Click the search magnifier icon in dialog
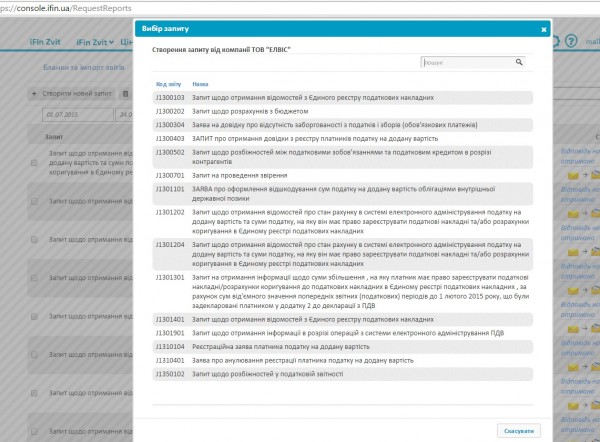600x442 pixels. coord(519,62)
